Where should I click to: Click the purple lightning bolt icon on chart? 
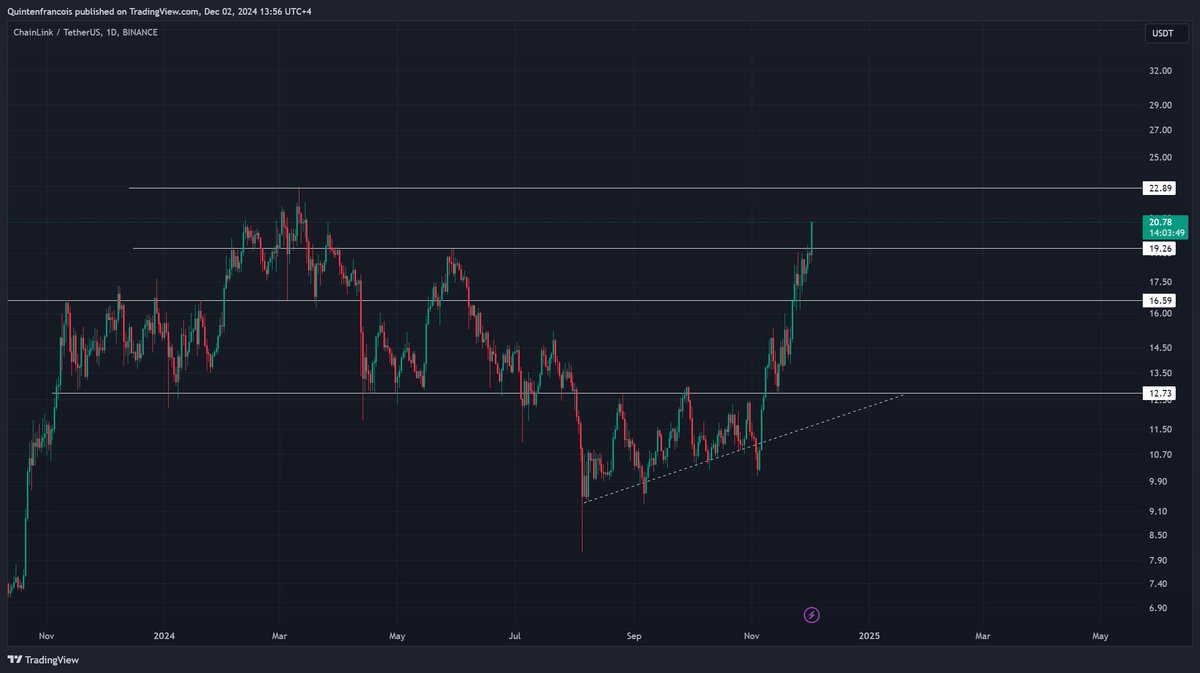click(811, 614)
